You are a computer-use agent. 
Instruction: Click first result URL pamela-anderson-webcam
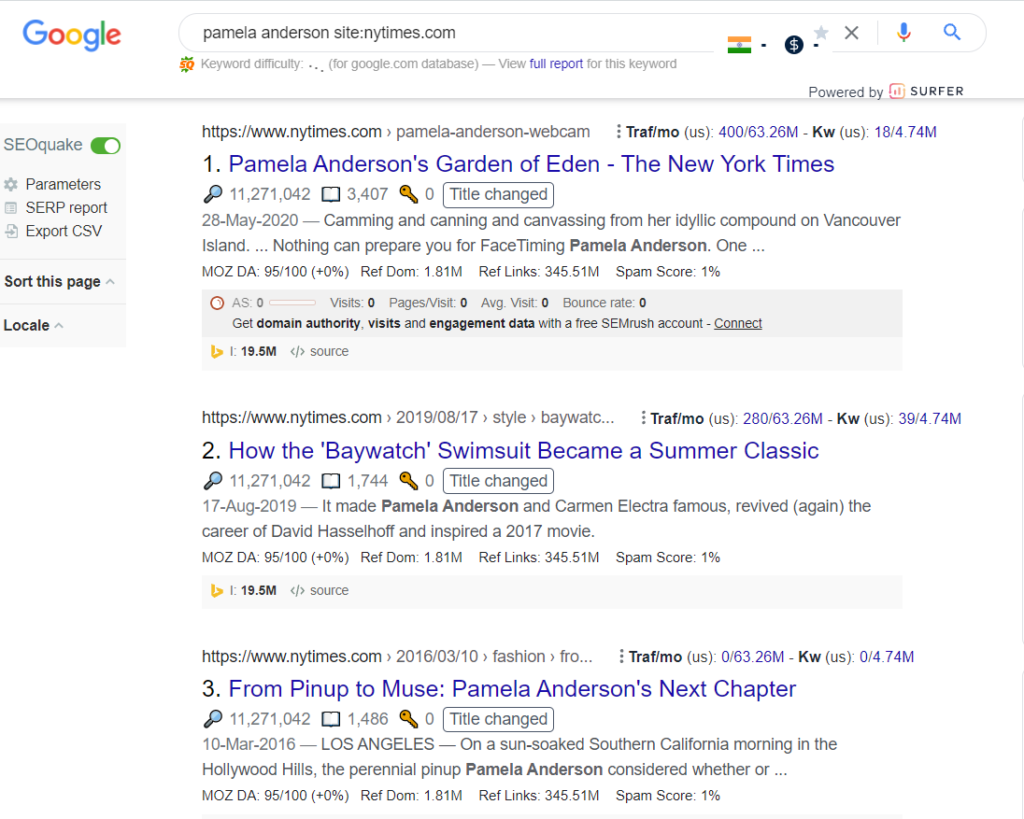click(396, 132)
